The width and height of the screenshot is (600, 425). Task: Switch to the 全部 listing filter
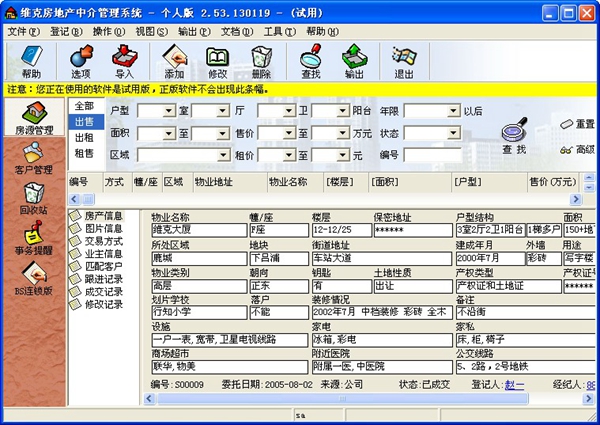pyautogui.click(x=84, y=106)
